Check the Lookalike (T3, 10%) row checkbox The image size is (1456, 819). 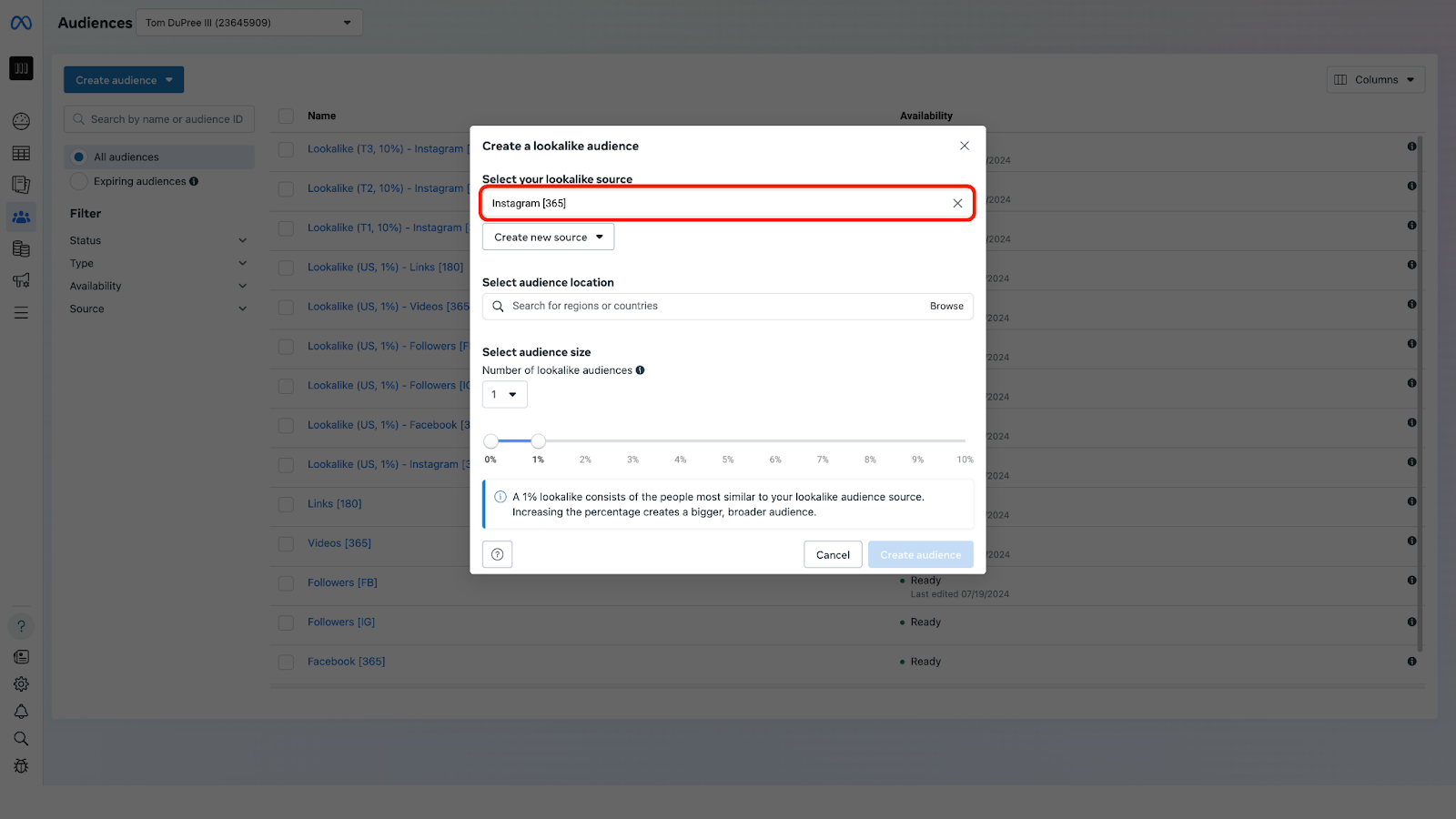click(286, 149)
